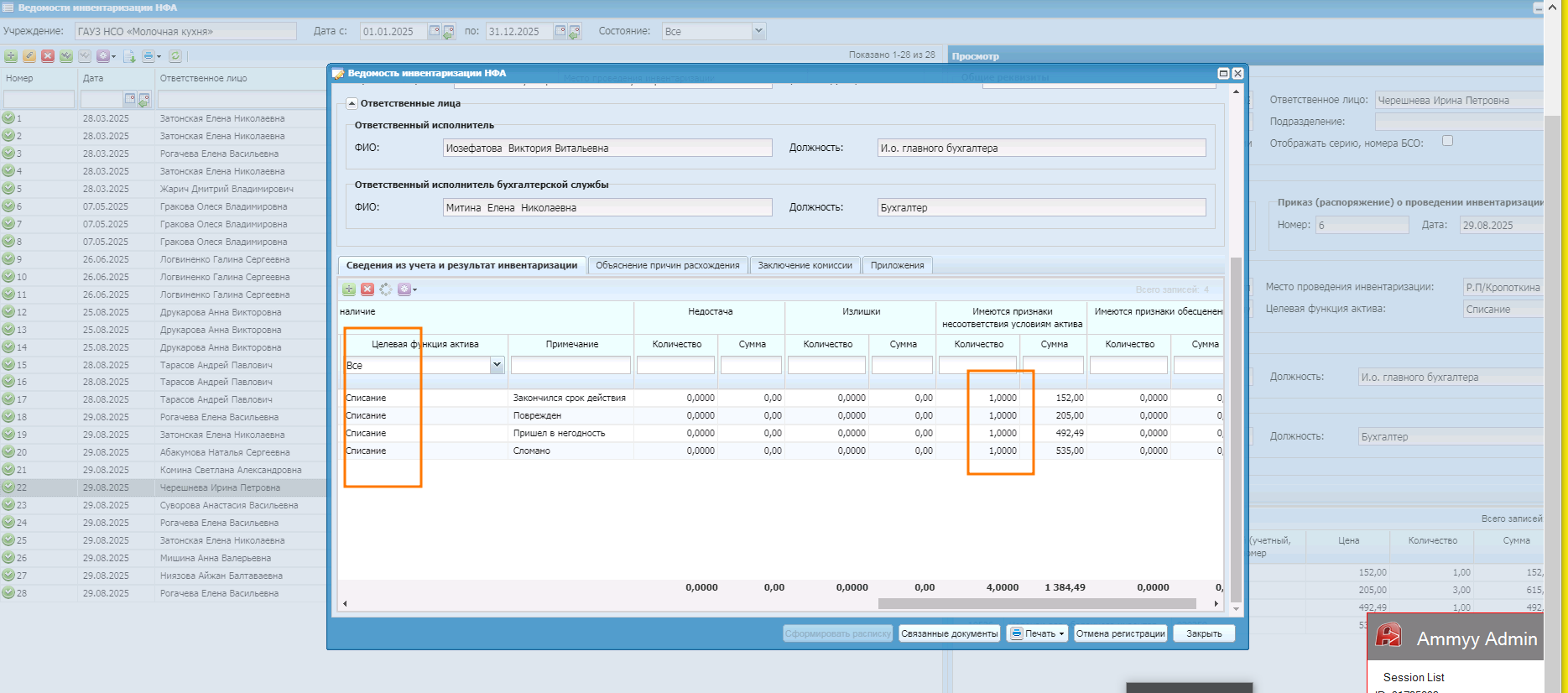Open the 'Печать' dropdown button in dialog

pyautogui.click(x=1037, y=633)
